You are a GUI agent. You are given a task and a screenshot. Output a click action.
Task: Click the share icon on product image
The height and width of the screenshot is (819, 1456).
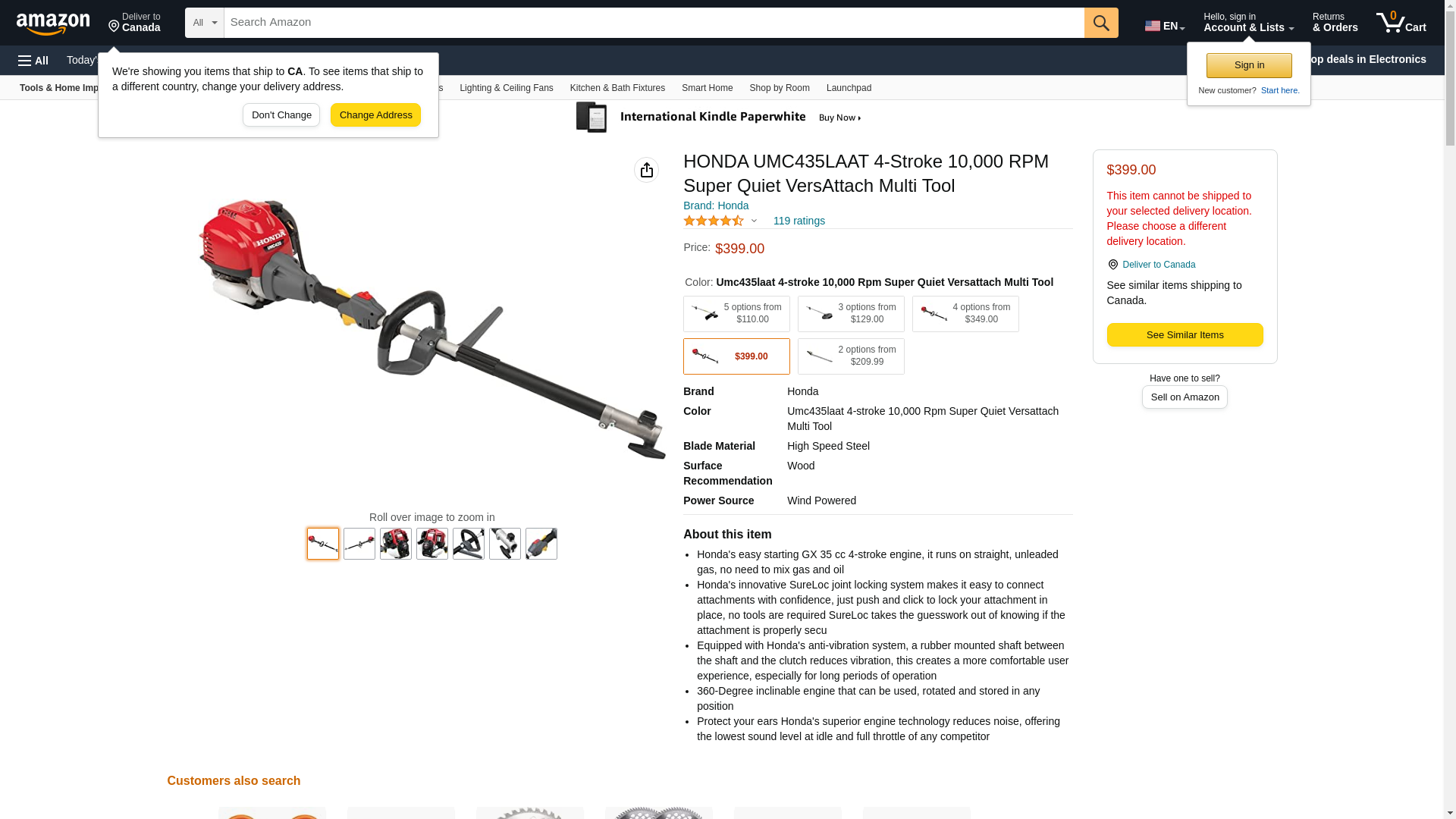[x=646, y=170]
